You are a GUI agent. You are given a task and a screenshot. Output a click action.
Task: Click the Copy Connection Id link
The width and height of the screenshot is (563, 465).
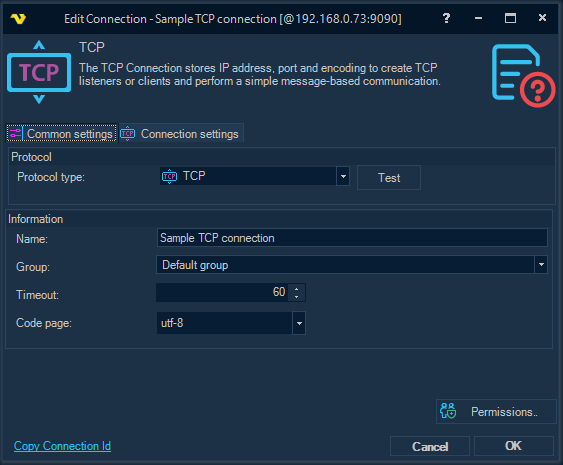pyautogui.click(x=62, y=446)
